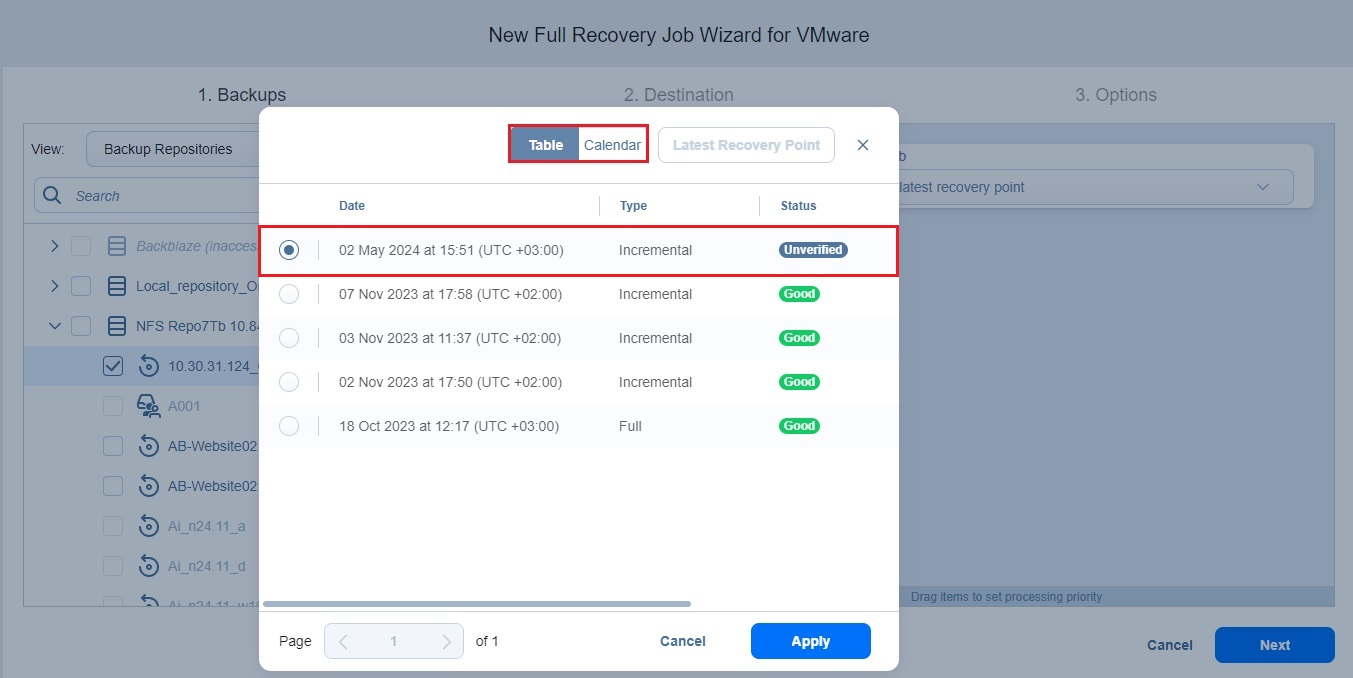Switch to the Calendar view tab
1353x678 pixels.
click(x=612, y=145)
